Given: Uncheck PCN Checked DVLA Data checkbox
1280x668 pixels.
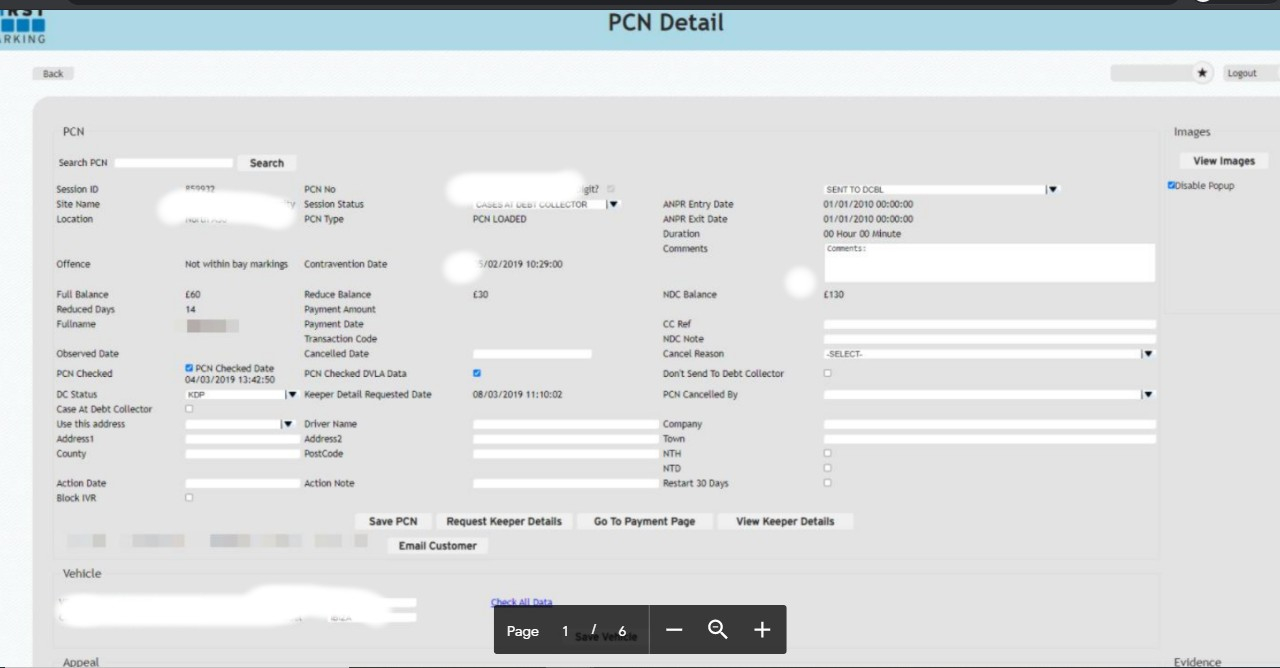Looking at the screenshot, I should pyautogui.click(x=477, y=373).
